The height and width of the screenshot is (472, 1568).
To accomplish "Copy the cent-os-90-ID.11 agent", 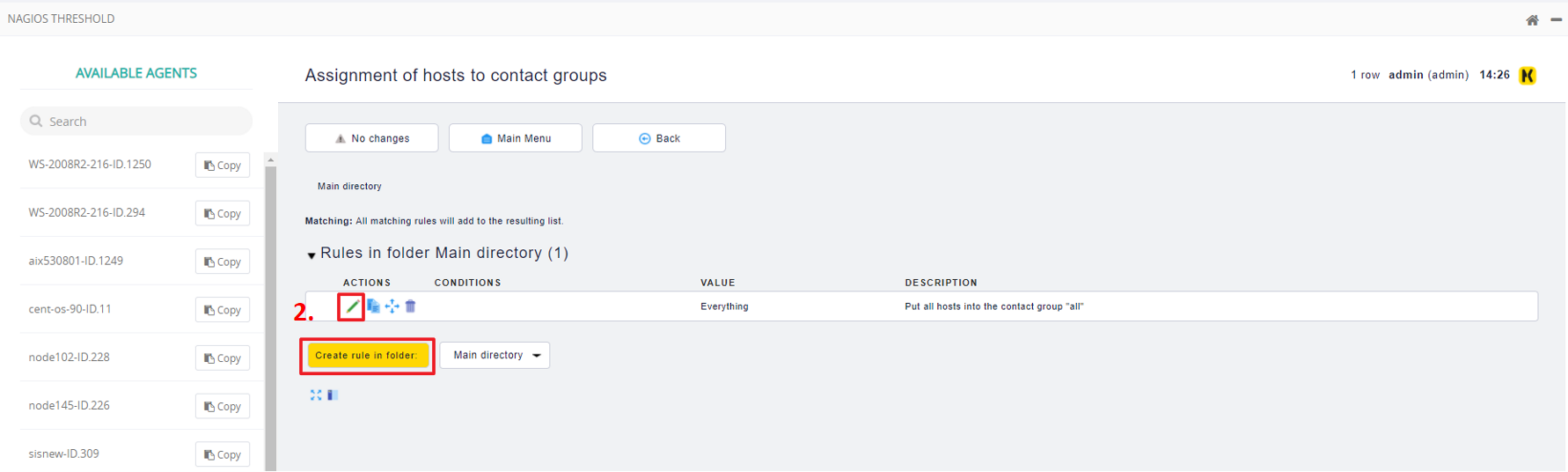I will 223,310.
